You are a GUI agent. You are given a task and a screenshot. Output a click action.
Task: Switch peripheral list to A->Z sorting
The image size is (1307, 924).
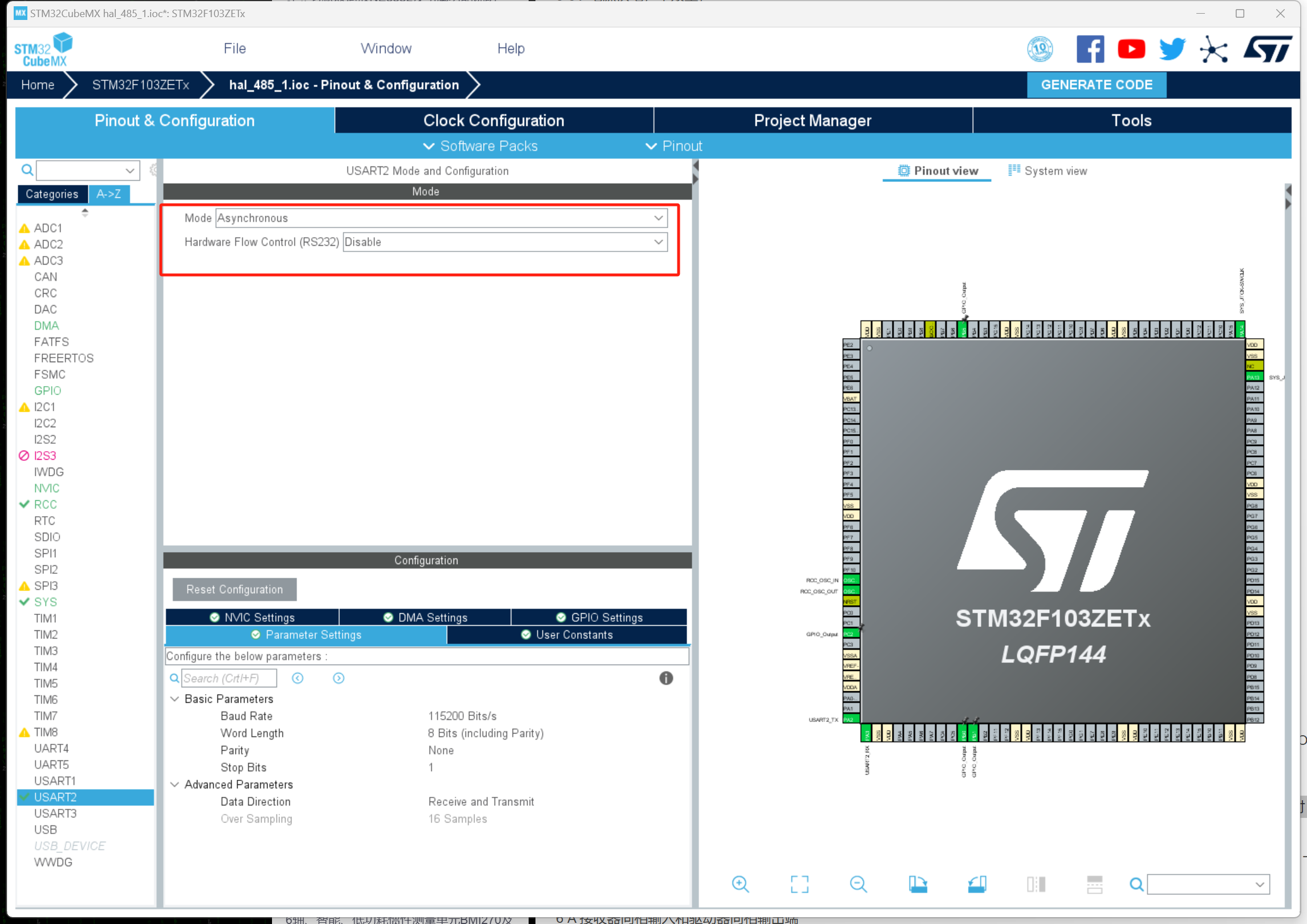tap(108, 194)
